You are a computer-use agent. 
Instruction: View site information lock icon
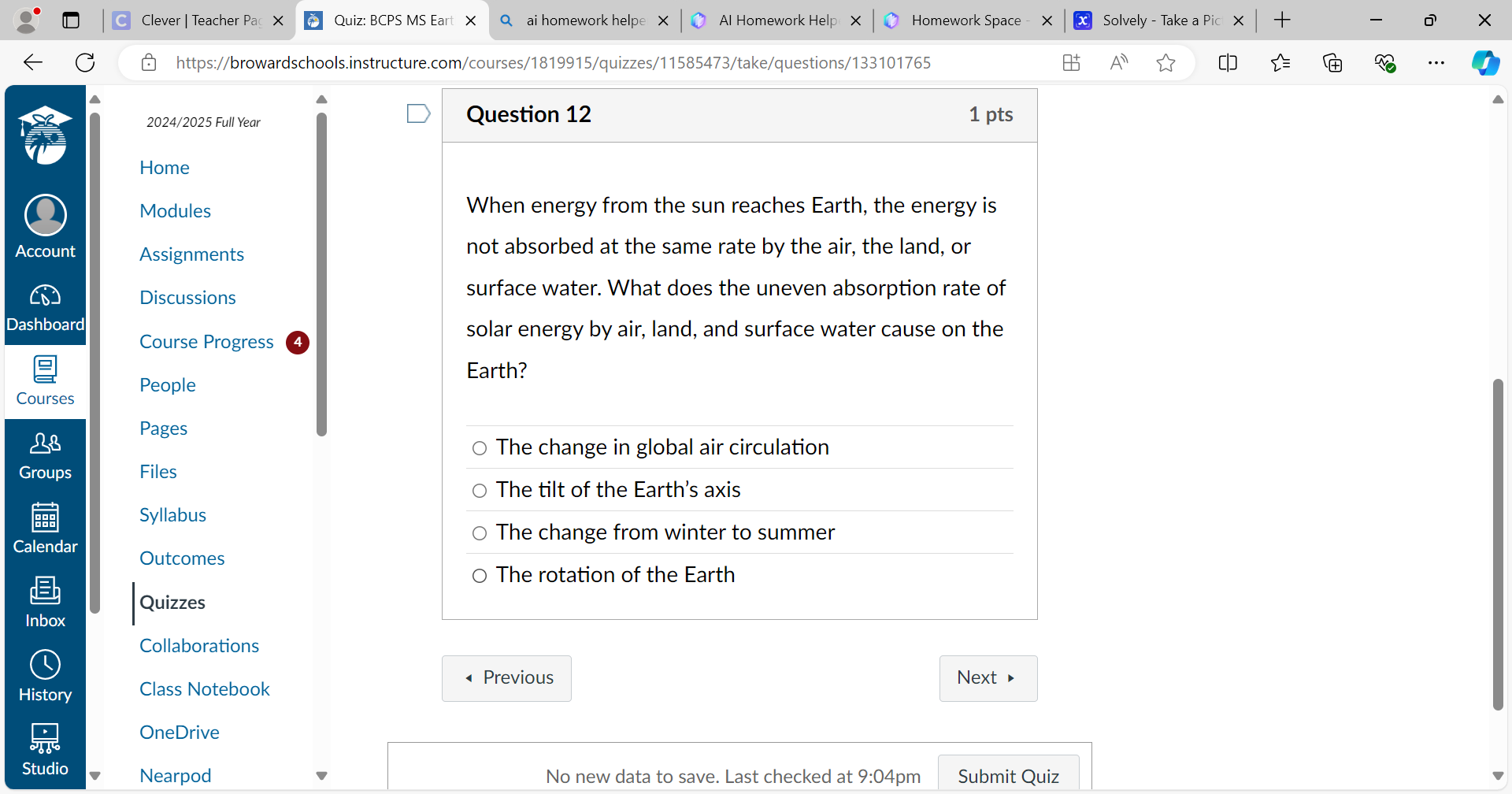[x=149, y=62]
